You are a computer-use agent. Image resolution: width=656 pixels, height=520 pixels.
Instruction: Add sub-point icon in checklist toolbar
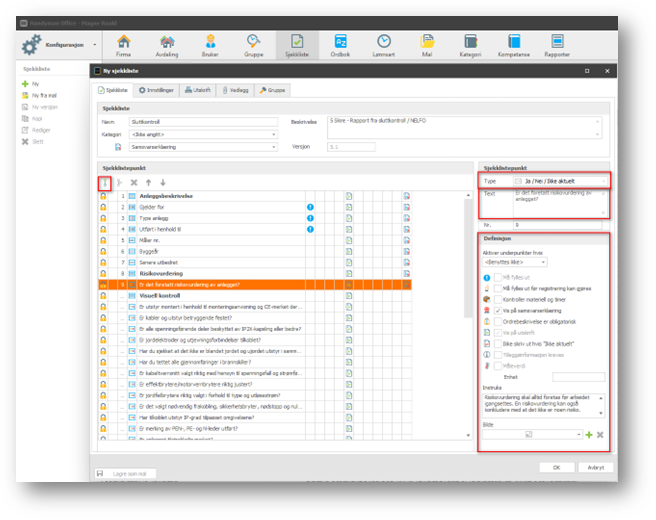pyautogui.click(x=120, y=183)
